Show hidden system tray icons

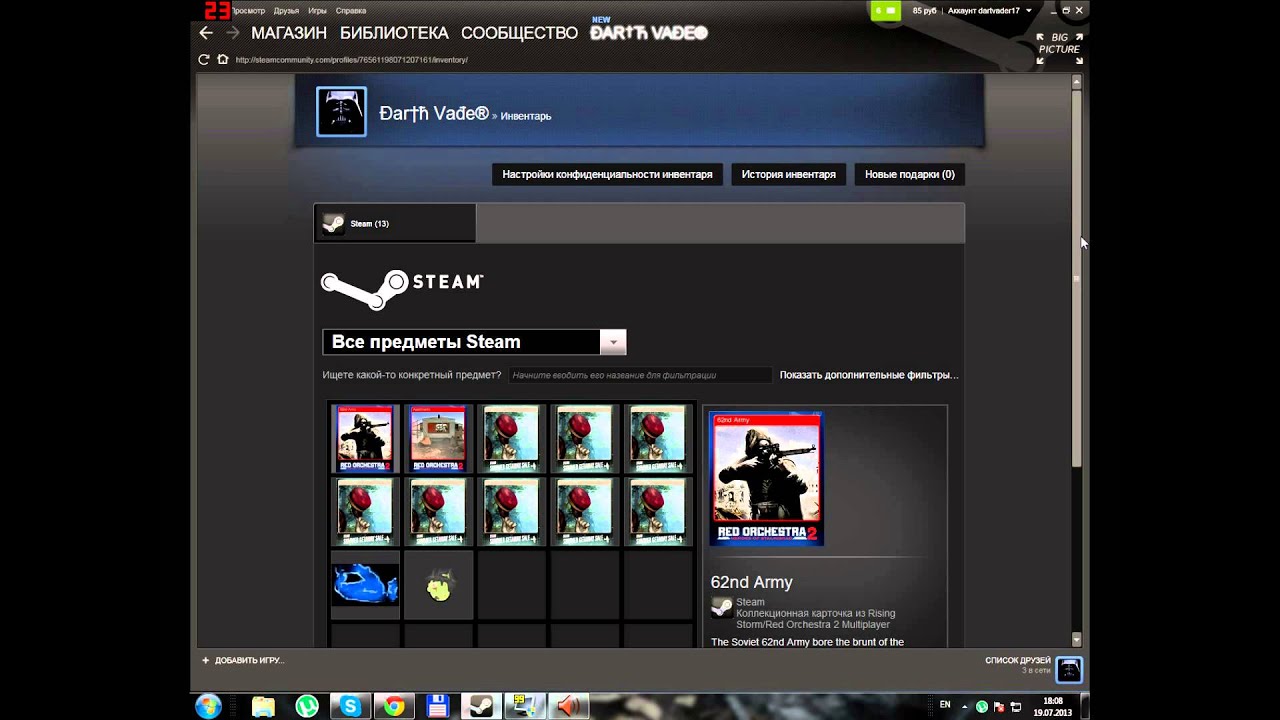point(967,706)
